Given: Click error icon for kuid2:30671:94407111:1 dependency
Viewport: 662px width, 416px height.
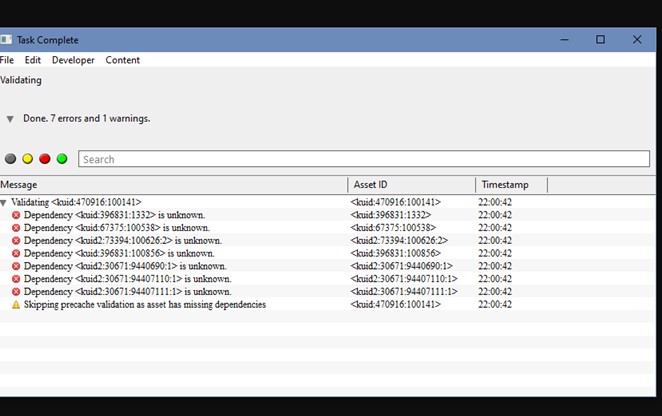Looking at the screenshot, I should coord(16,292).
